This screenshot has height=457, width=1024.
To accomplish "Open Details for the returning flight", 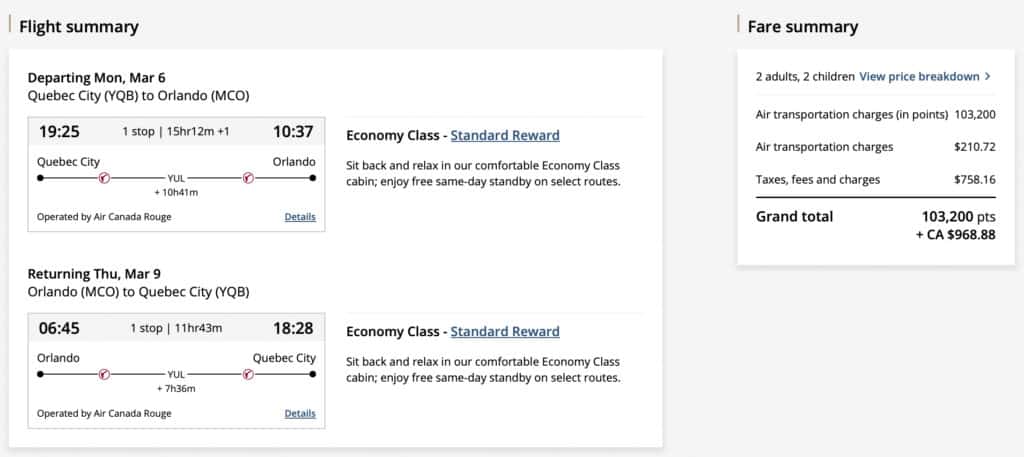I will click(x=300, y=413).
